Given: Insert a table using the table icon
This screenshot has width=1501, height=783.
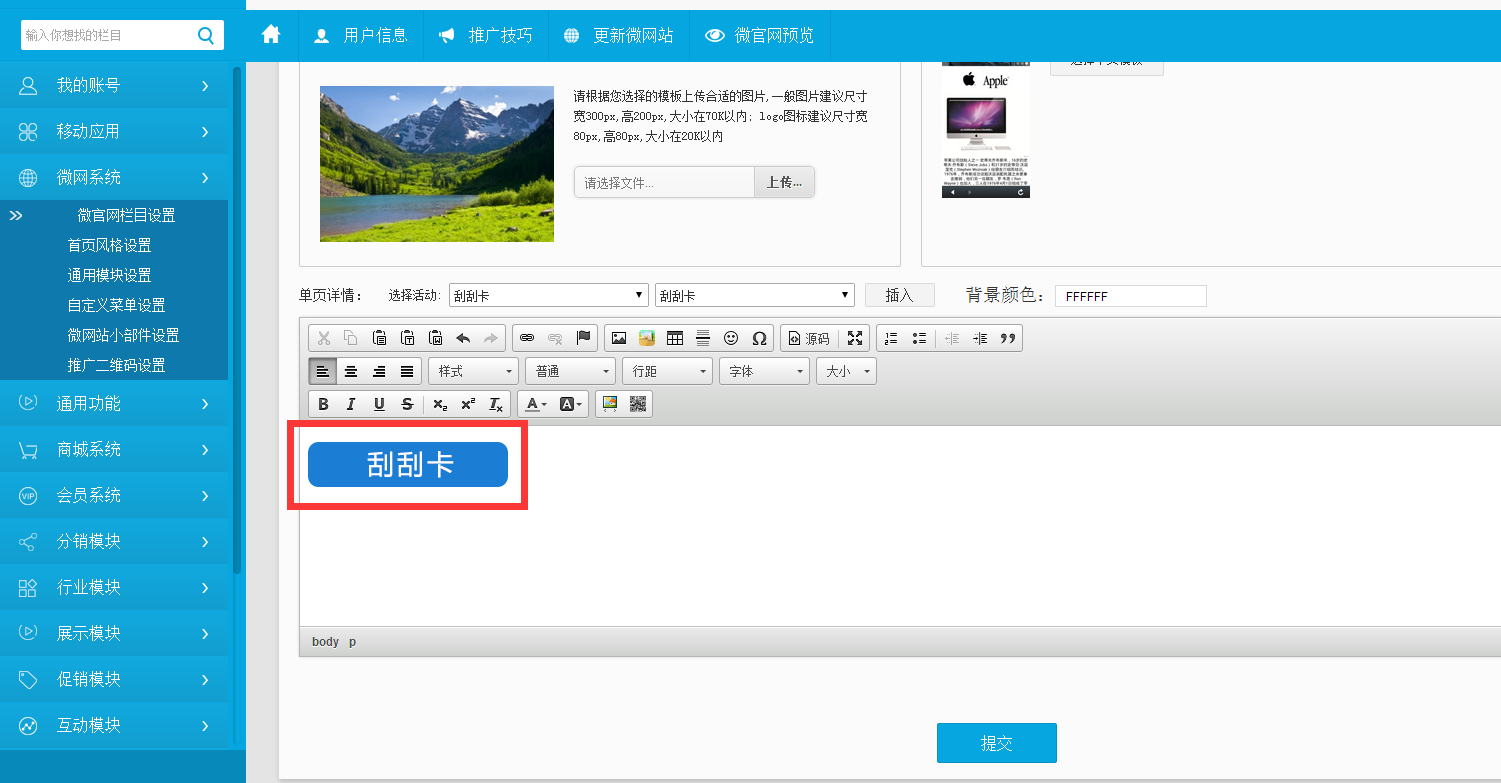Looking at the screenshot, I should tap(675, 338).
